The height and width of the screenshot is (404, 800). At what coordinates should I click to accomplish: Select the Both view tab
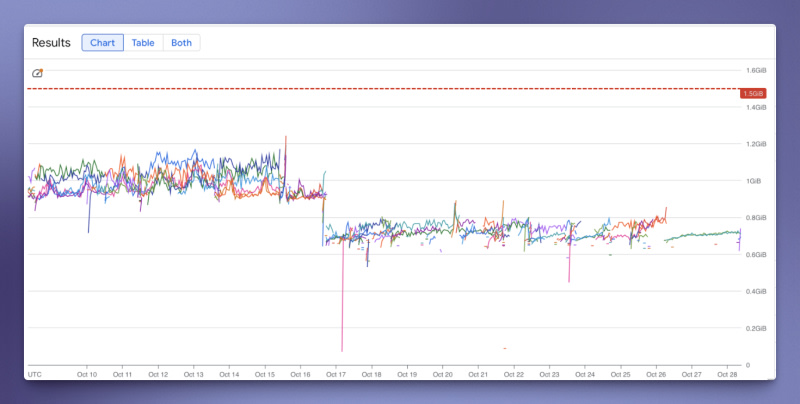[181, 43]
